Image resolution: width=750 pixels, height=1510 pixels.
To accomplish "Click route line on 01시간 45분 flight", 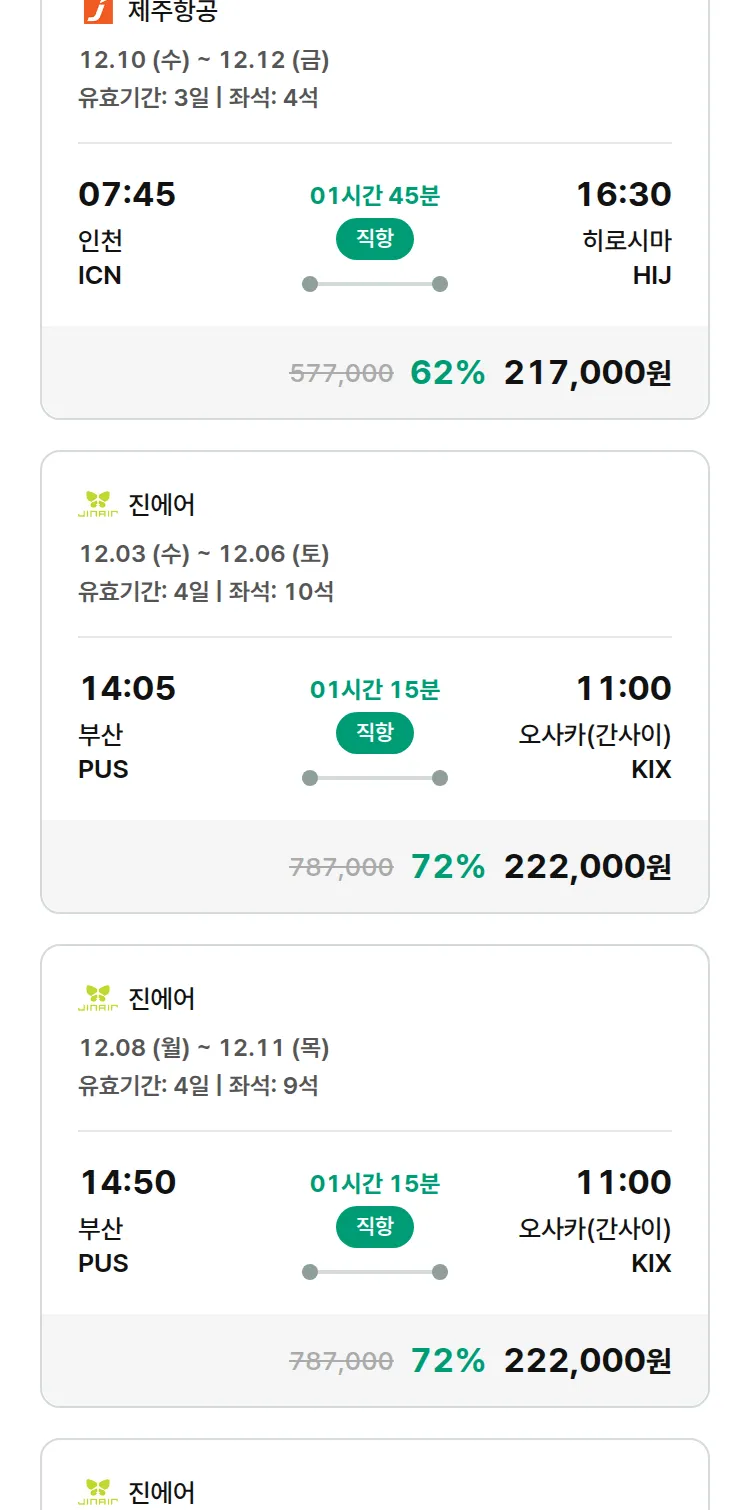I will point(374,284).
